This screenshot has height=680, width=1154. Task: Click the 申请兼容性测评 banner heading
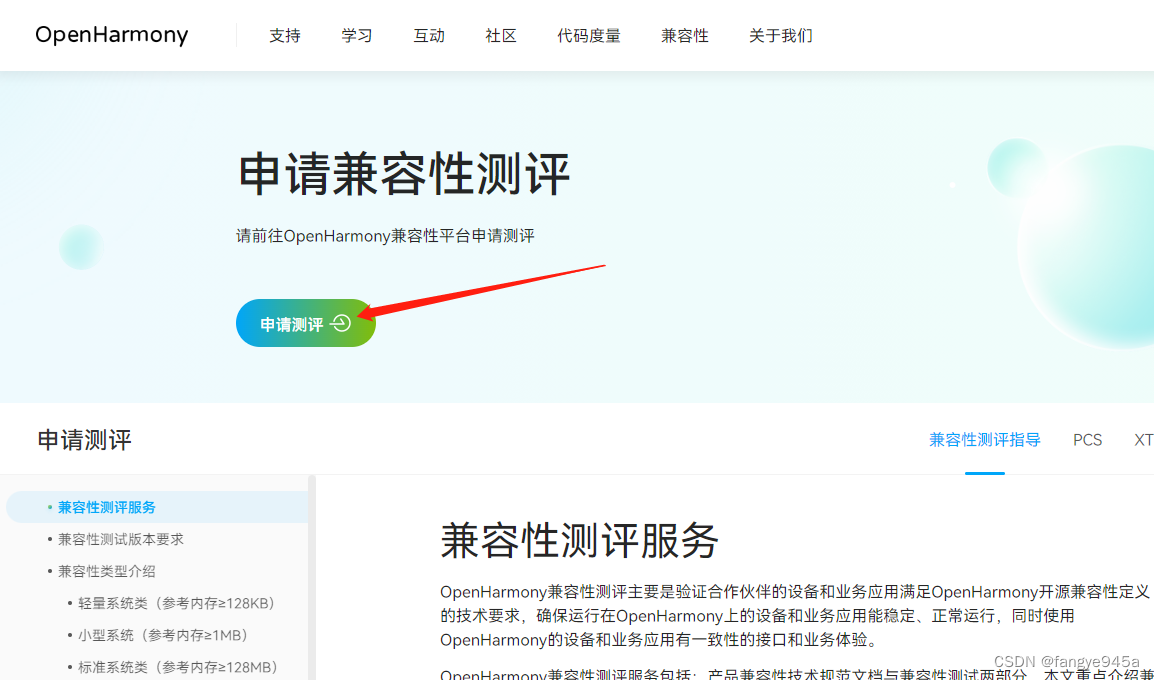[x=405, y=174]
